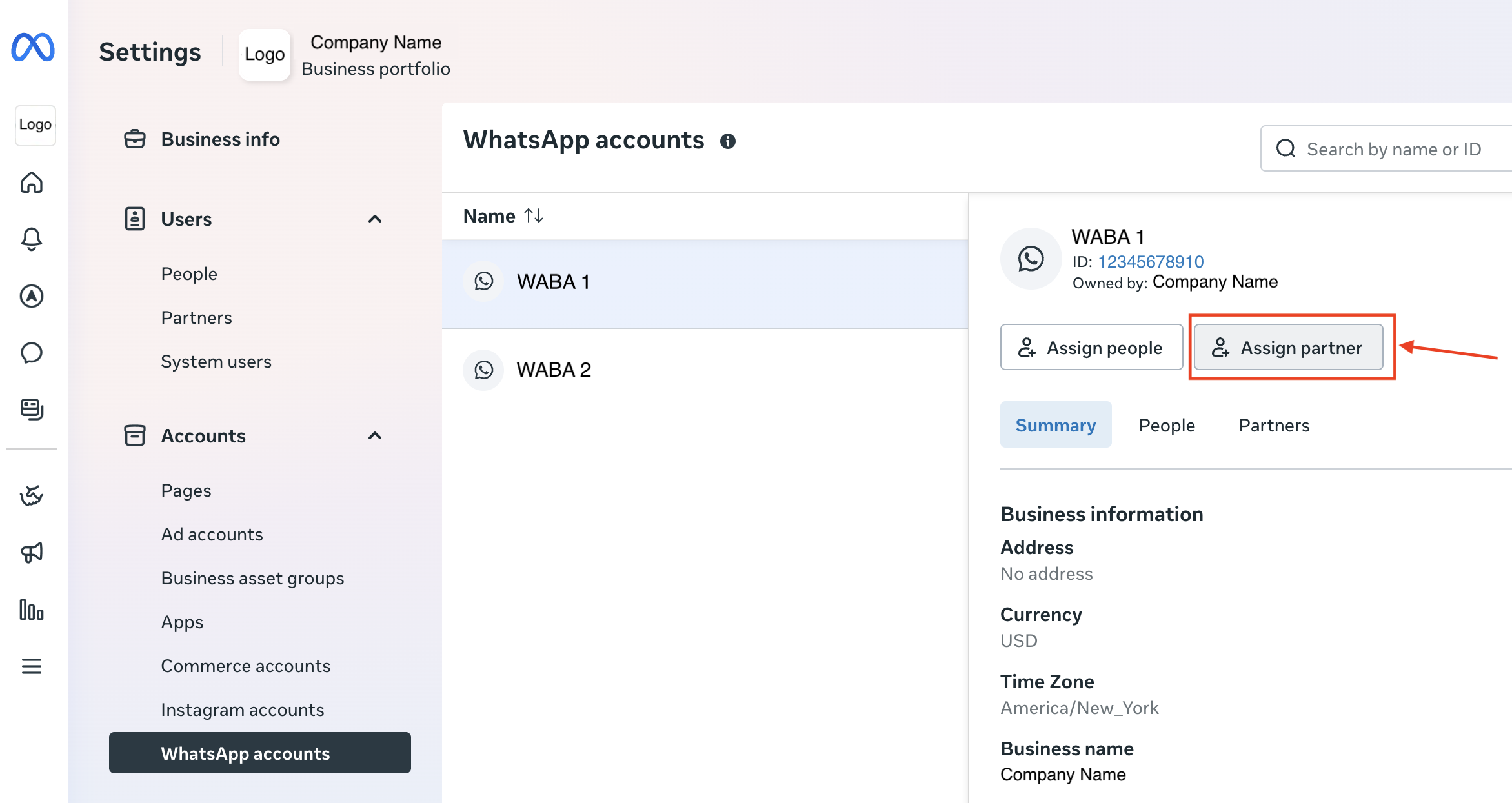
Task: Select WhatsApp accounts in sidebar
Action: coord(260,753)
